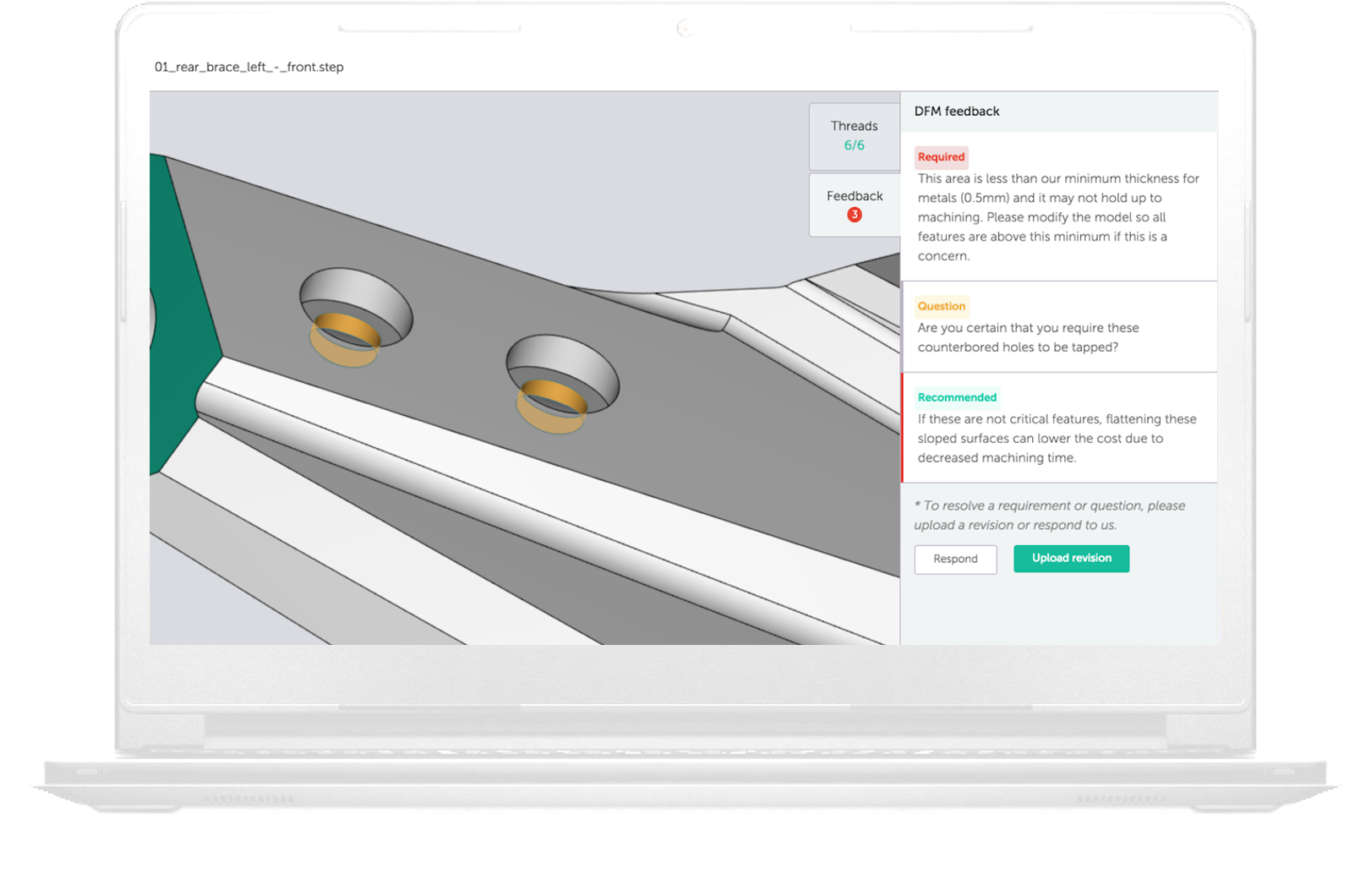
Task: Click the red Required tag
Action: 941,157
